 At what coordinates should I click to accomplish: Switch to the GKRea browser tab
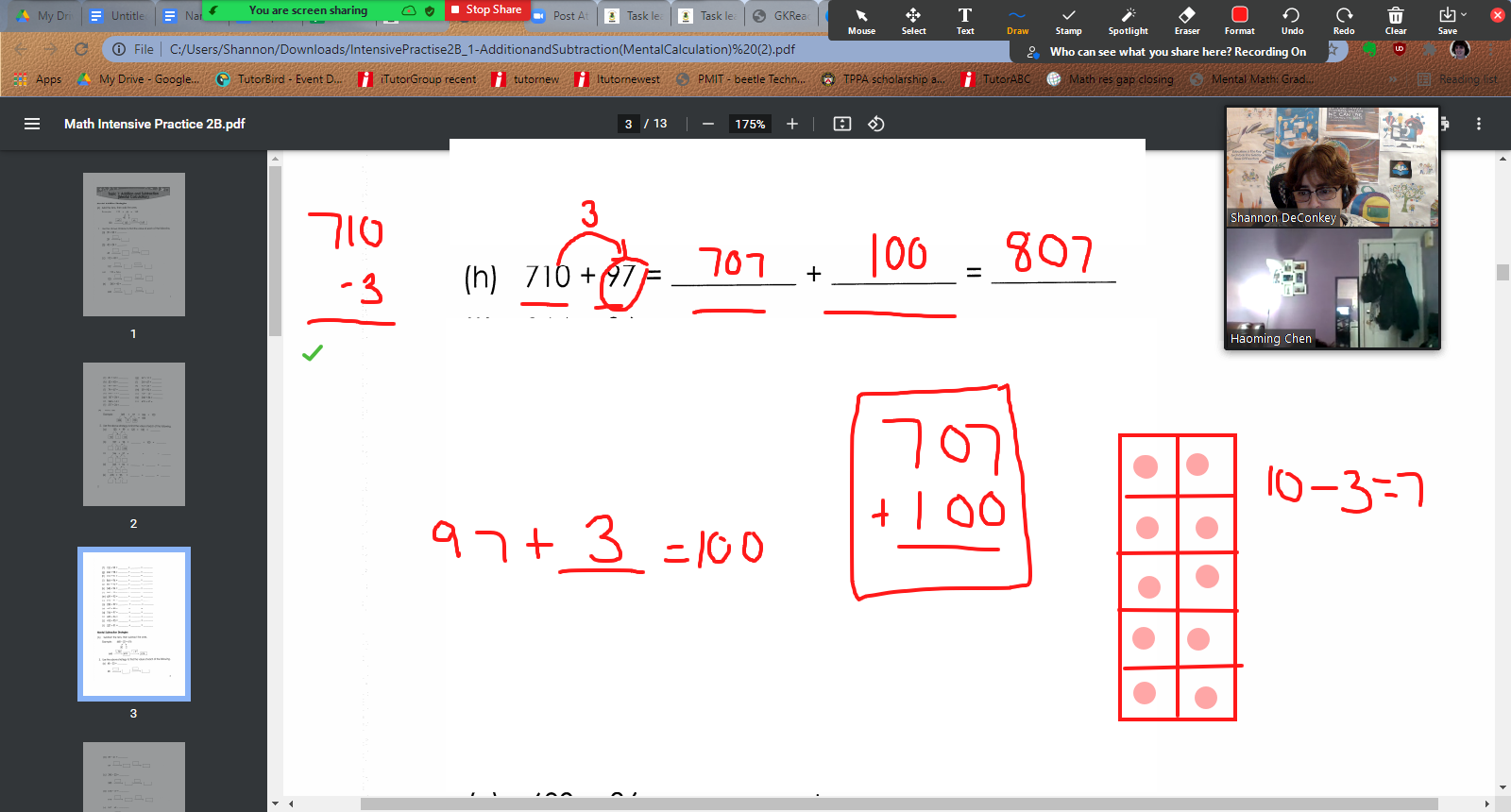coord(781,15)
